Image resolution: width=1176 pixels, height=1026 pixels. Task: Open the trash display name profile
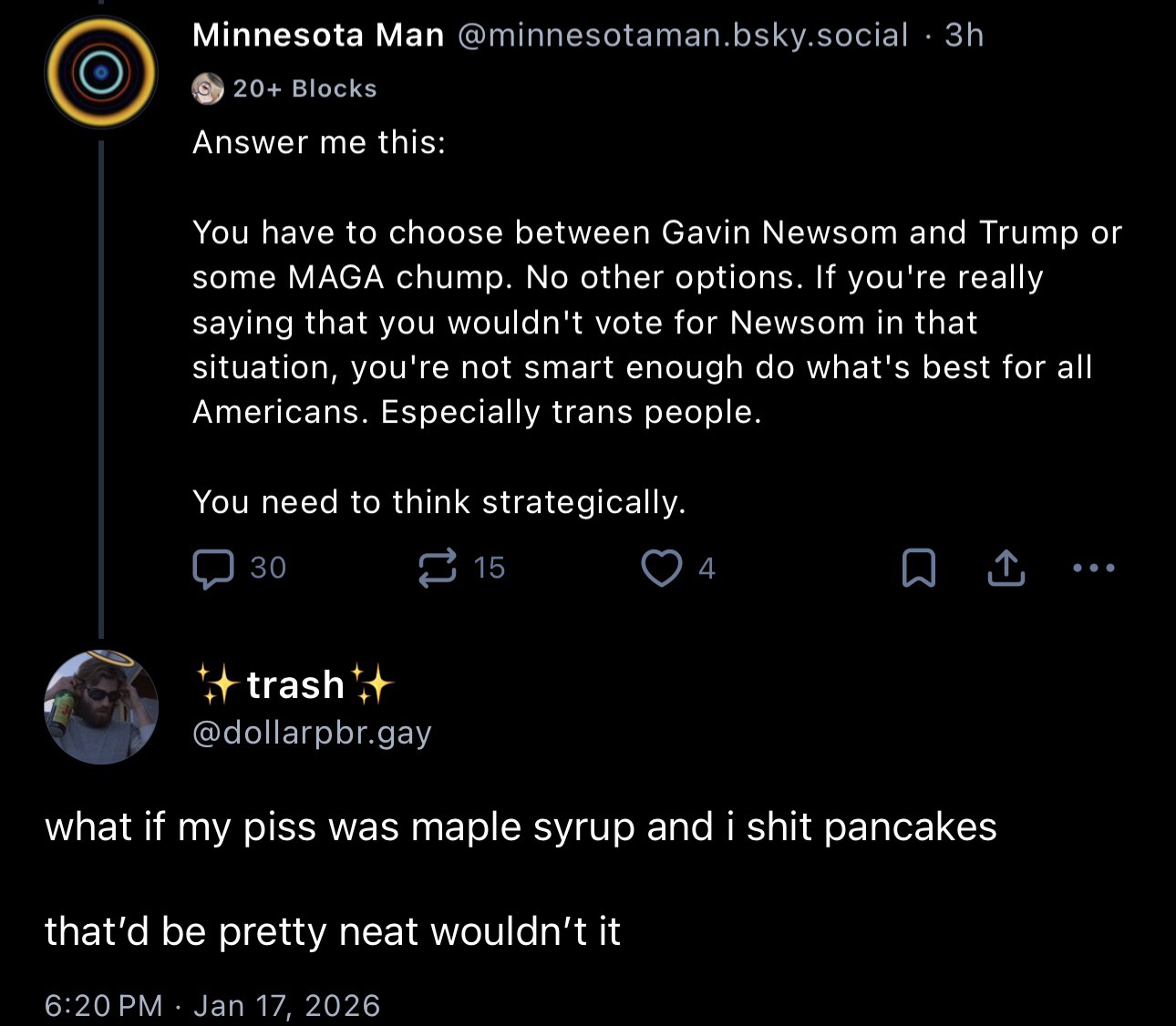(x=295, y=684)
